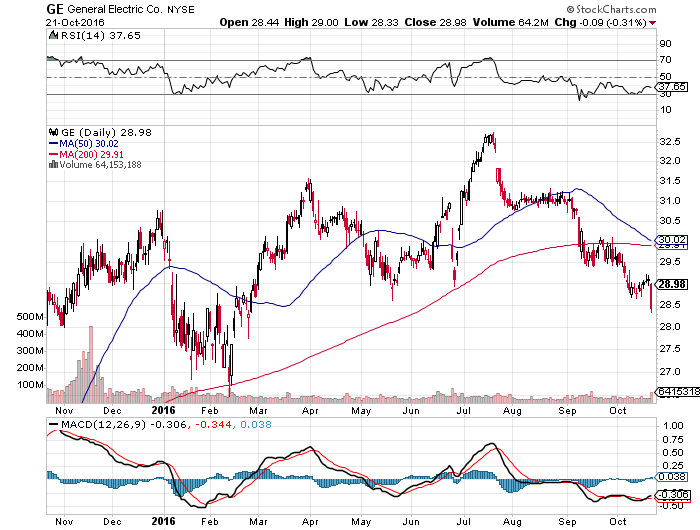This screenshot has width=700, height=530.
Task: Click the 27.0 price axis label
Action: click(670, 372)
